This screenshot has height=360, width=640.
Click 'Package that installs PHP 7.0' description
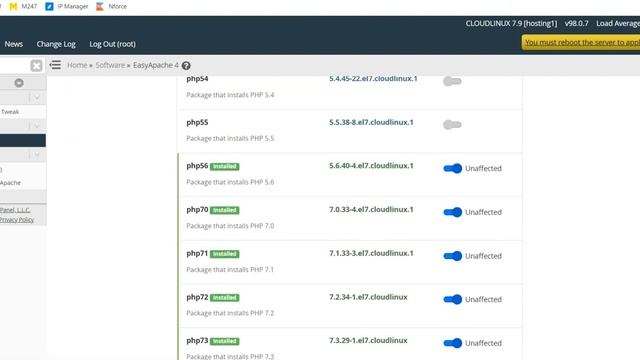[230, 226]
